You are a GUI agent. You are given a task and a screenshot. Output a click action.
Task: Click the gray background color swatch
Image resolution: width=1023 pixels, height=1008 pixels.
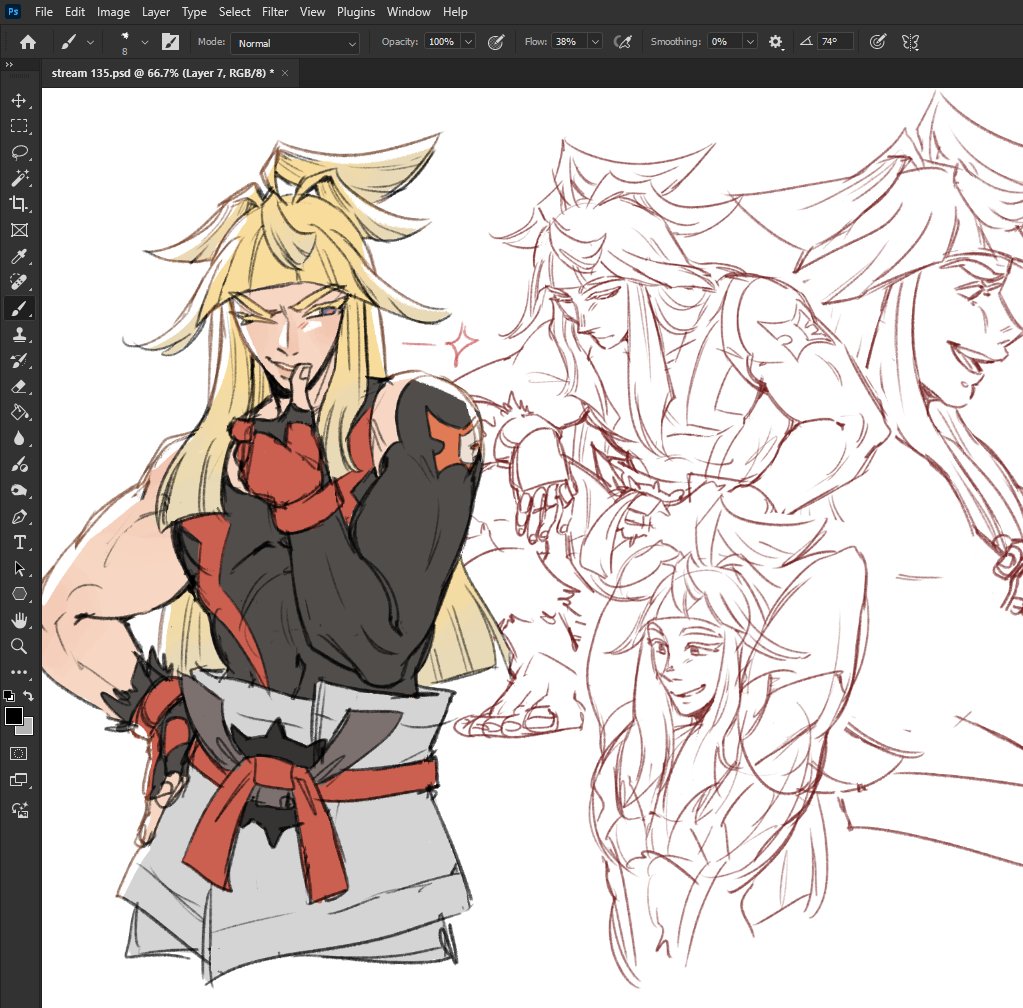tap(26, 728)
